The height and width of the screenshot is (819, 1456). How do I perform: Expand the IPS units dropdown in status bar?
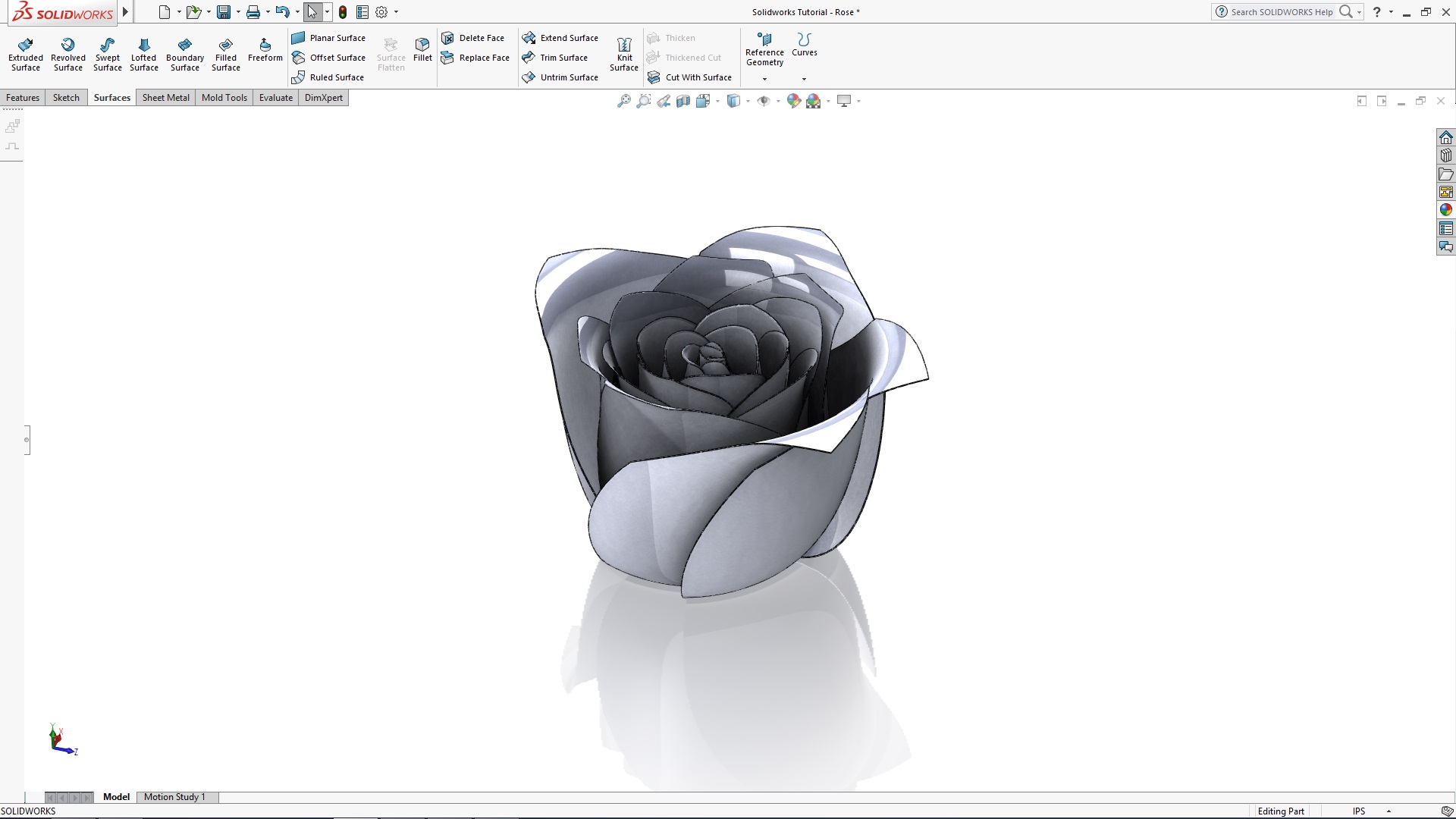coord(1388,811)
